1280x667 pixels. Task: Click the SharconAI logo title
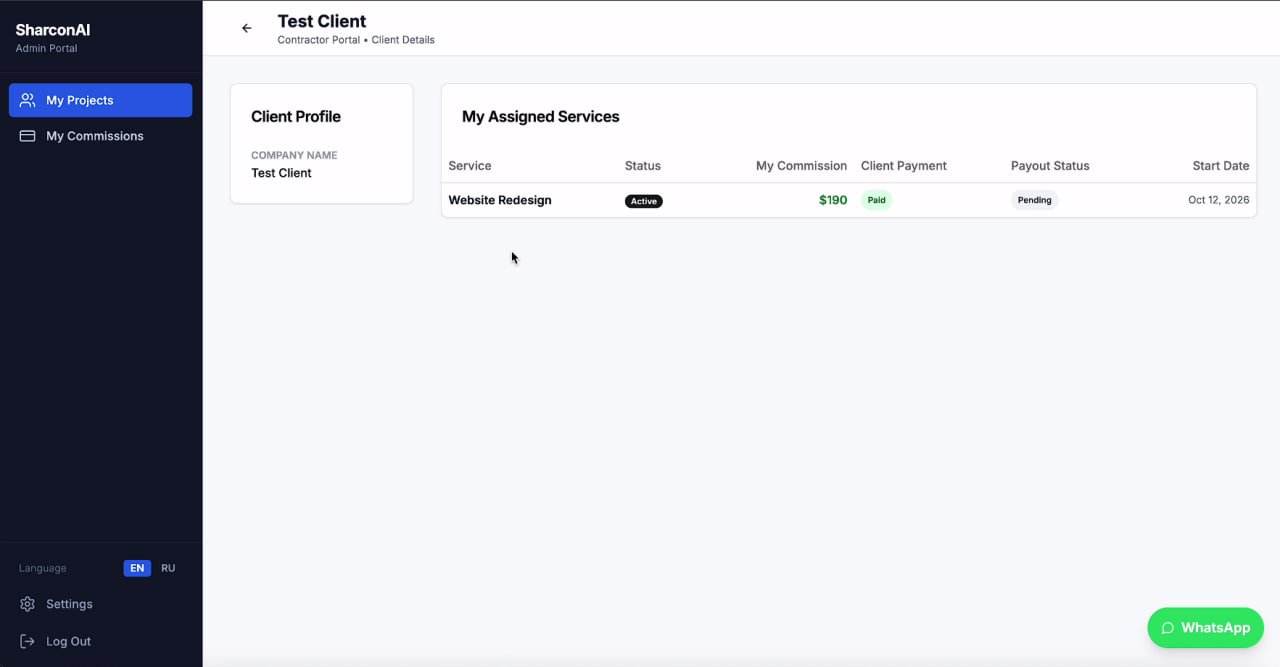pyautogui.click(x=53, y=30)
